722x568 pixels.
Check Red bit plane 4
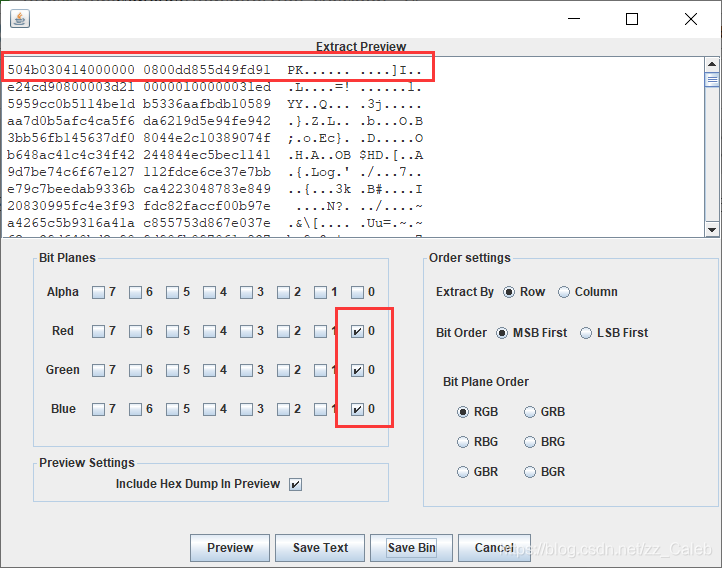pos(209,331)
